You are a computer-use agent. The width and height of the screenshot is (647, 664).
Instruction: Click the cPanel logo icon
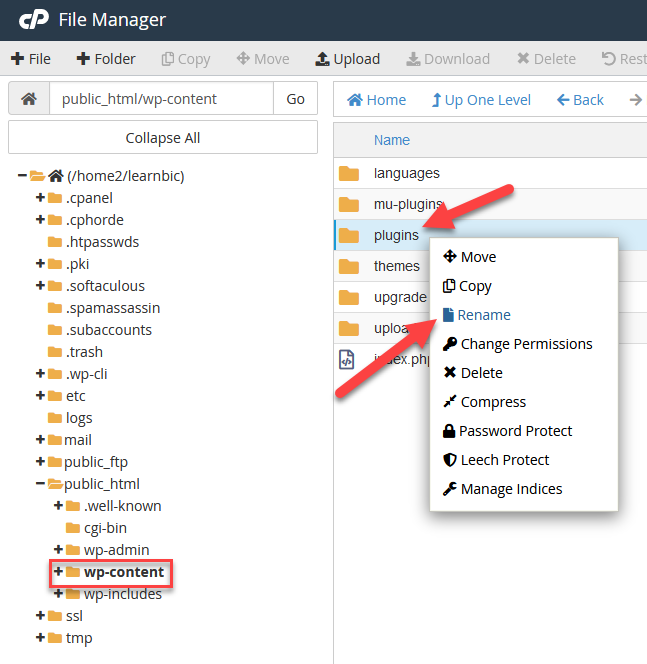pos(34,19)
